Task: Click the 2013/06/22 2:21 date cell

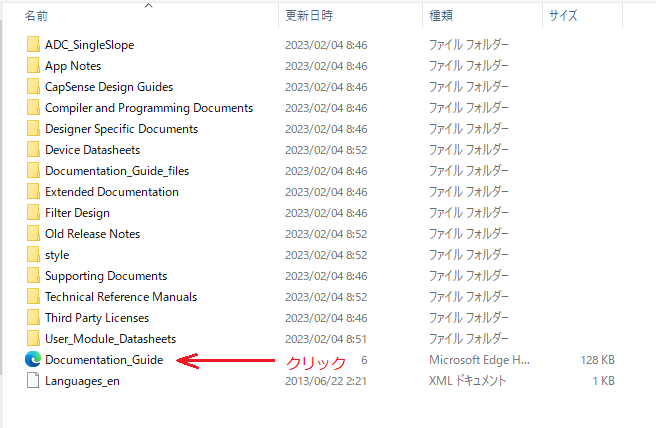Action: pyautogui.click(x=326, y=381)
